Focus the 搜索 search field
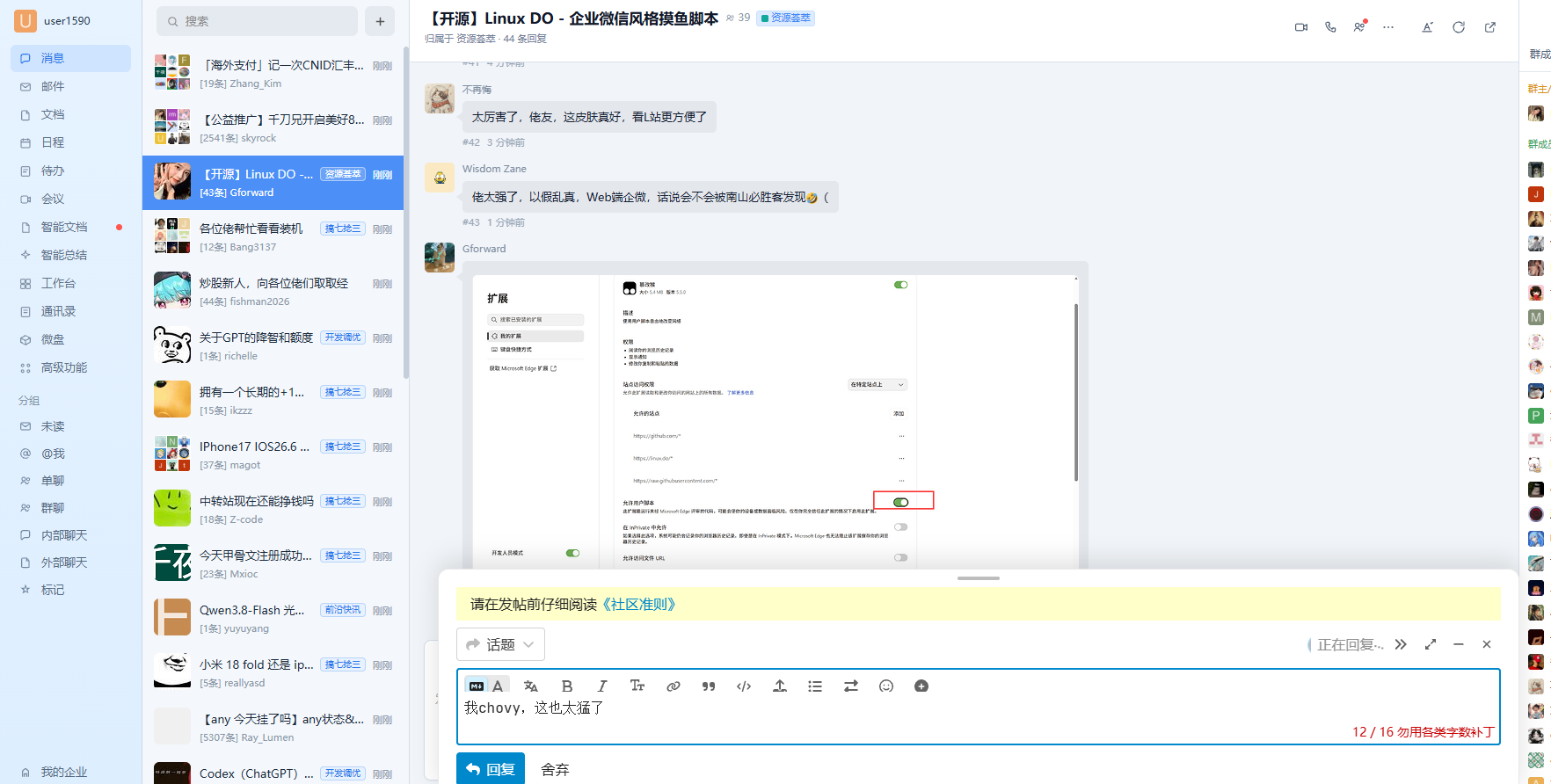1551x784 pixels. (257, 21)
